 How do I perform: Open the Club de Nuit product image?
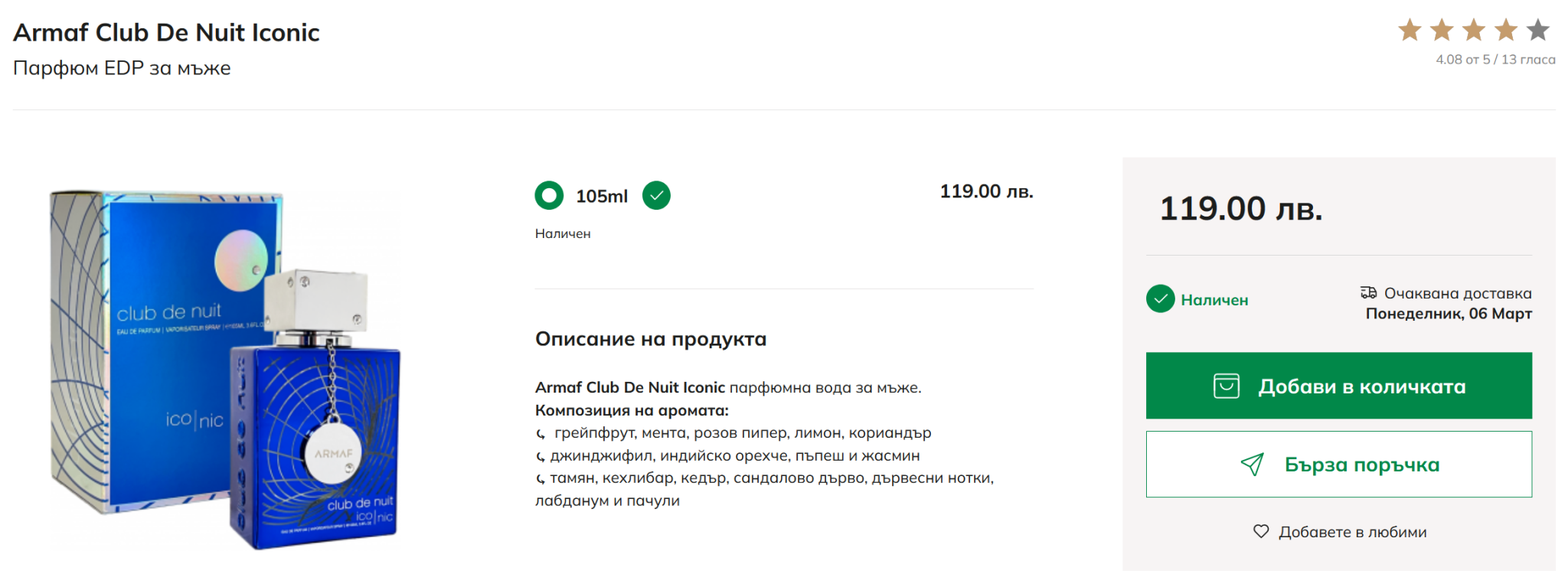(226, 370)
